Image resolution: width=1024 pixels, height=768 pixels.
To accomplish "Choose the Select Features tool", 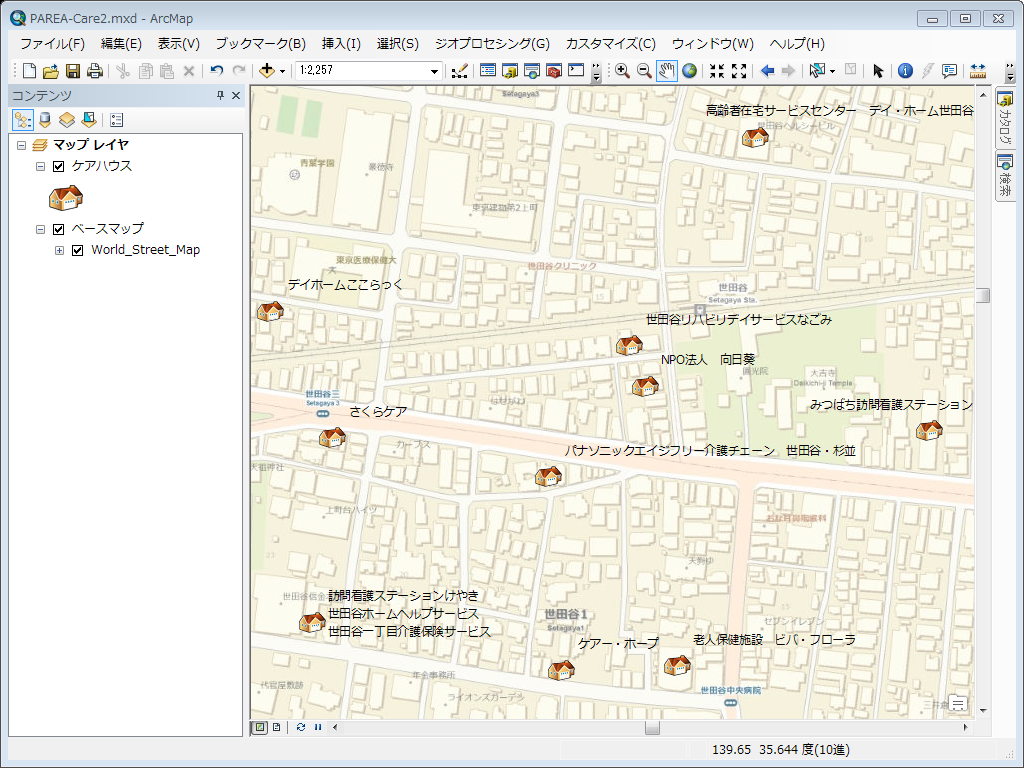I will point(816,71).
